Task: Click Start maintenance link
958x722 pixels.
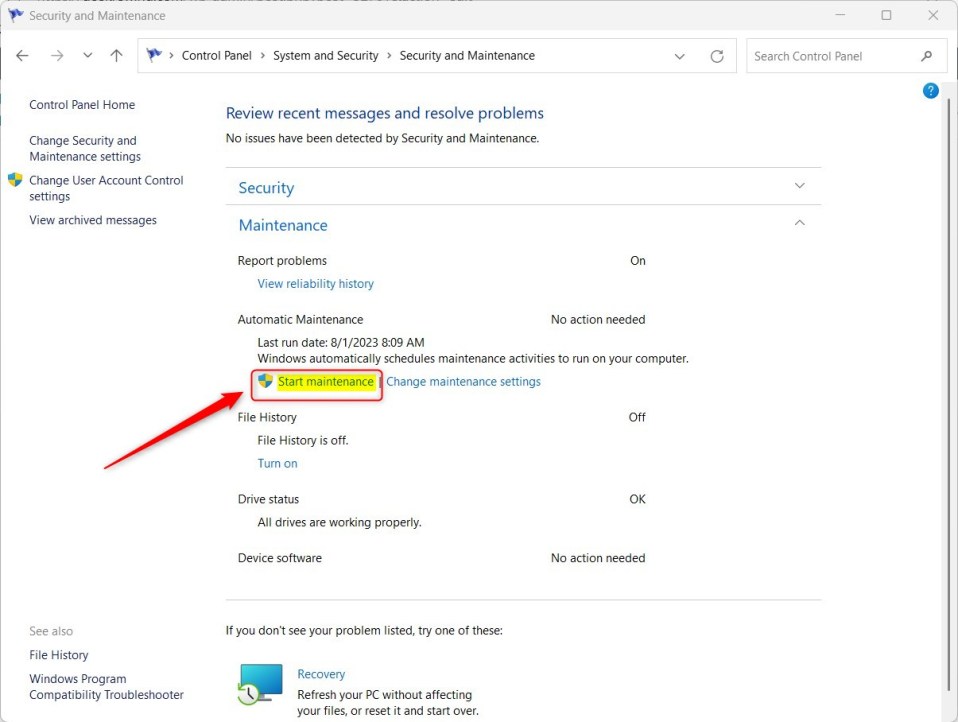Action: pos(326,381)
